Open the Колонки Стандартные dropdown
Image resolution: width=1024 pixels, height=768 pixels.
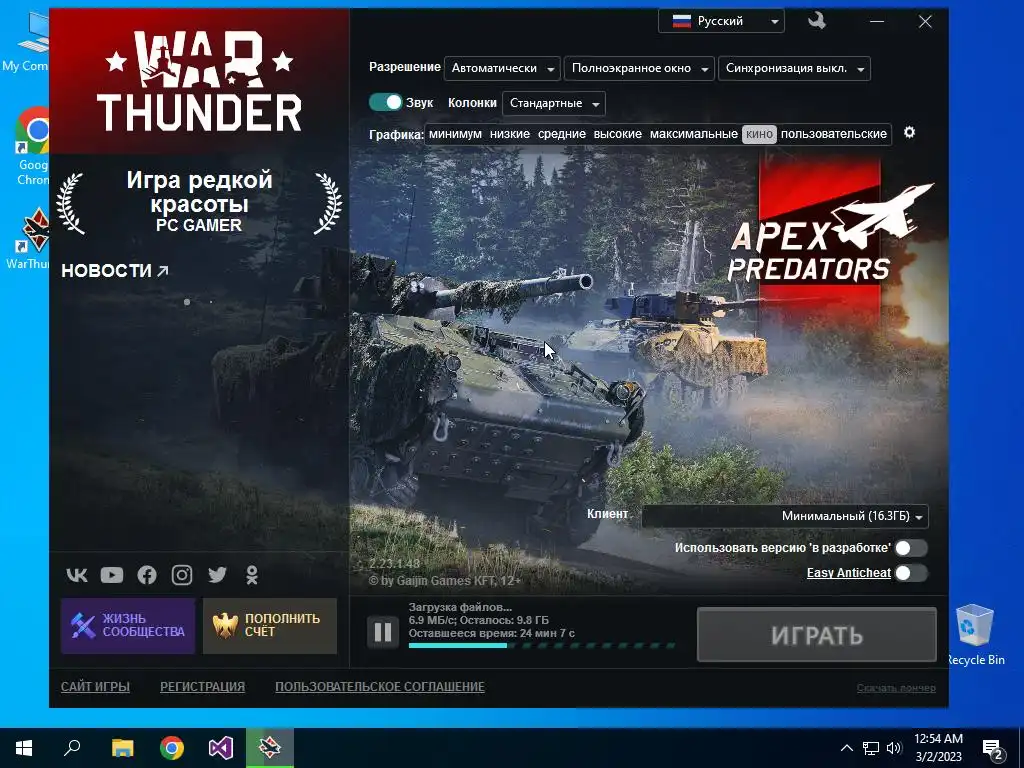click(x=554, y=103)
